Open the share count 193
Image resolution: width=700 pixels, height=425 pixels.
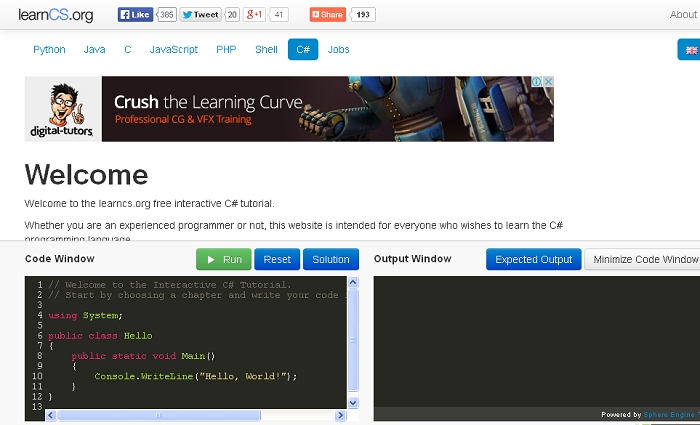(x=363, y=15)
